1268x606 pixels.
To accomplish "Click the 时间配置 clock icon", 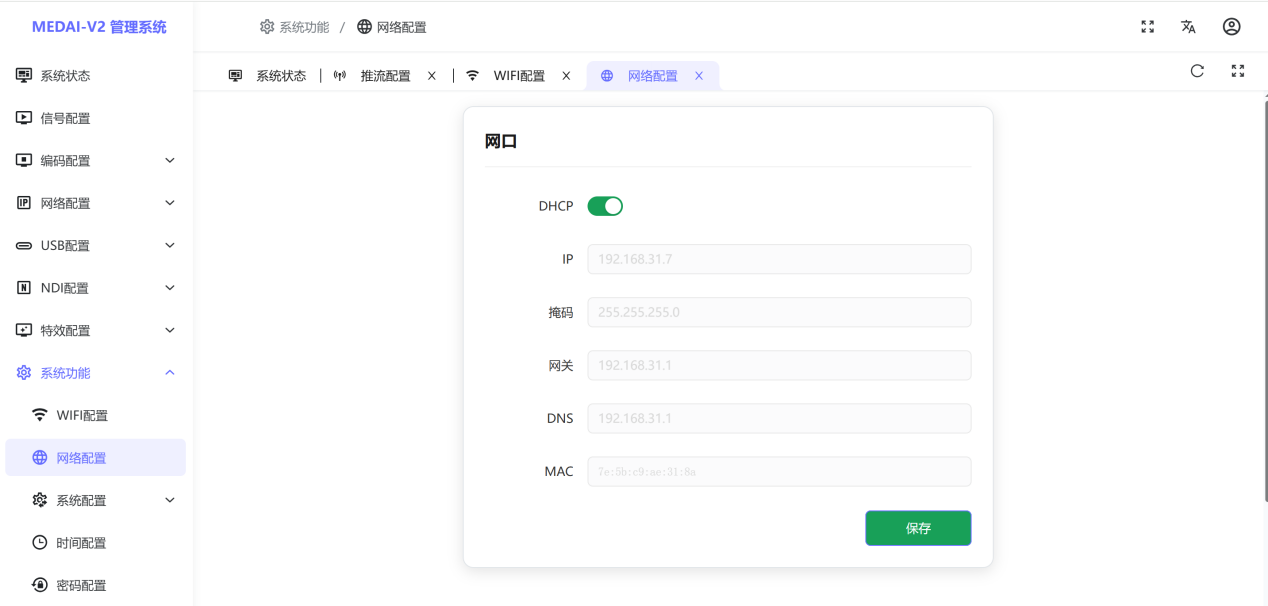I will [40, 543].
